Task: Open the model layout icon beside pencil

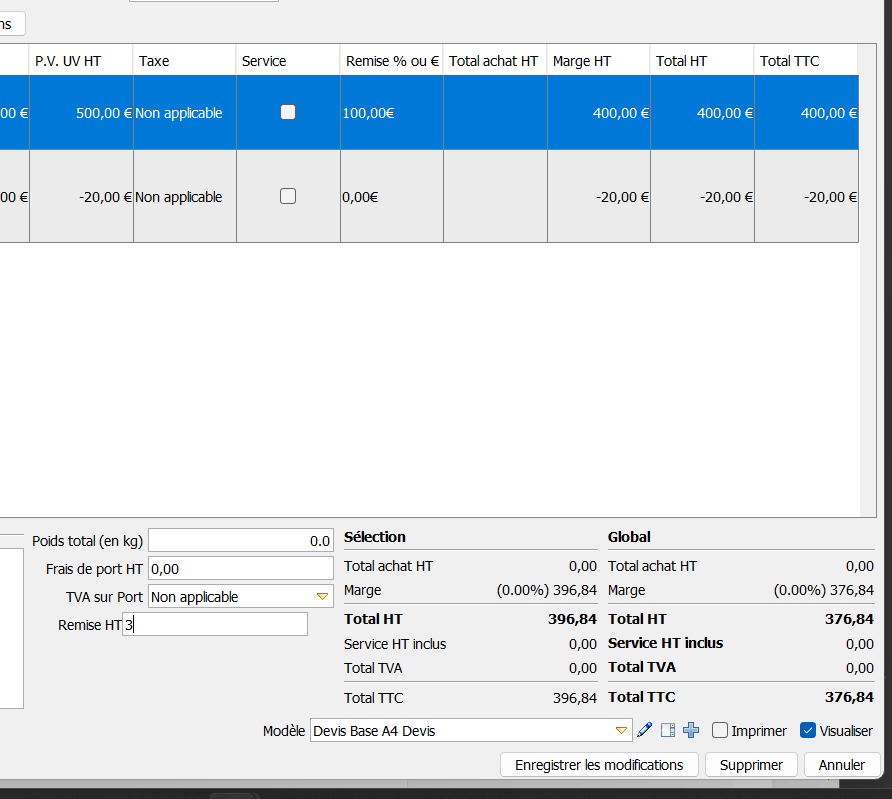Action: (668, 730)
